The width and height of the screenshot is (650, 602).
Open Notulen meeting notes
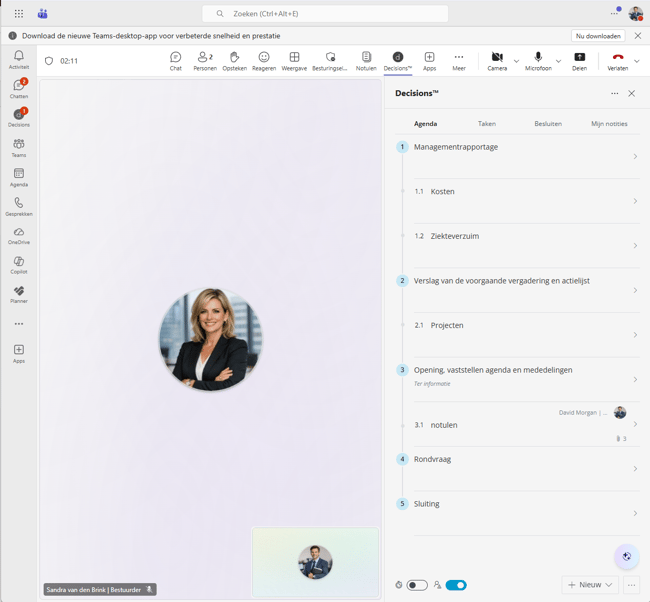pyautogui.click(x=366, y=61)
